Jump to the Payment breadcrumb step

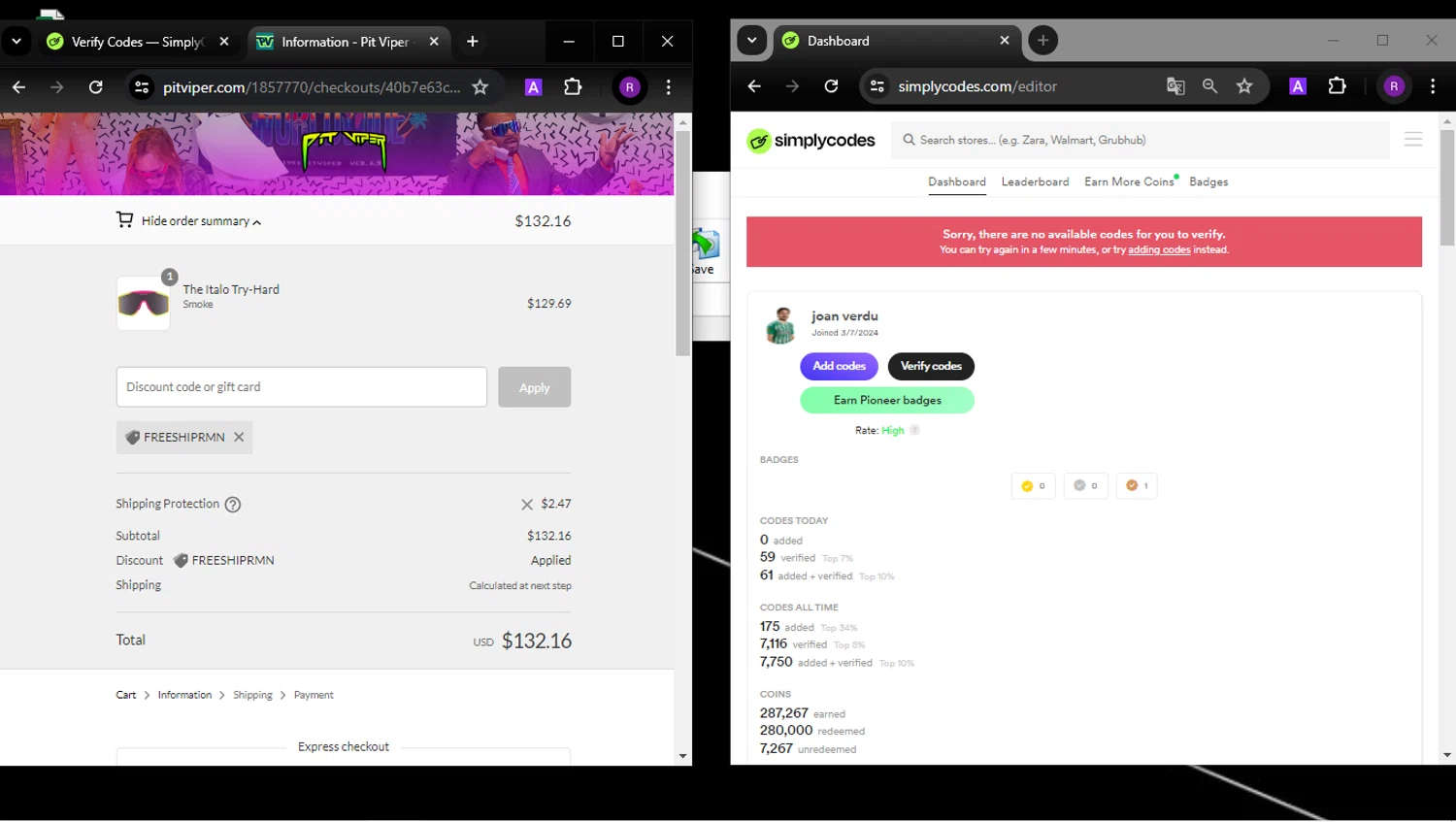314,695
